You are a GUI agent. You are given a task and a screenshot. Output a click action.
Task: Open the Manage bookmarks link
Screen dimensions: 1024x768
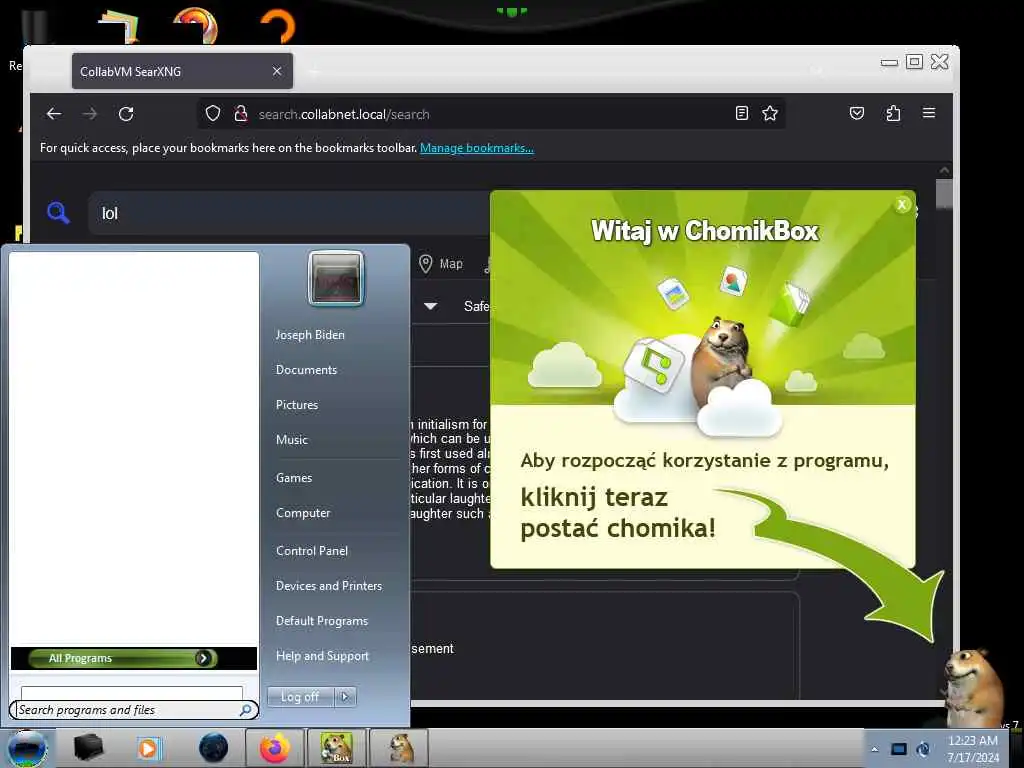pyautogui.click(x=477, y=148)
